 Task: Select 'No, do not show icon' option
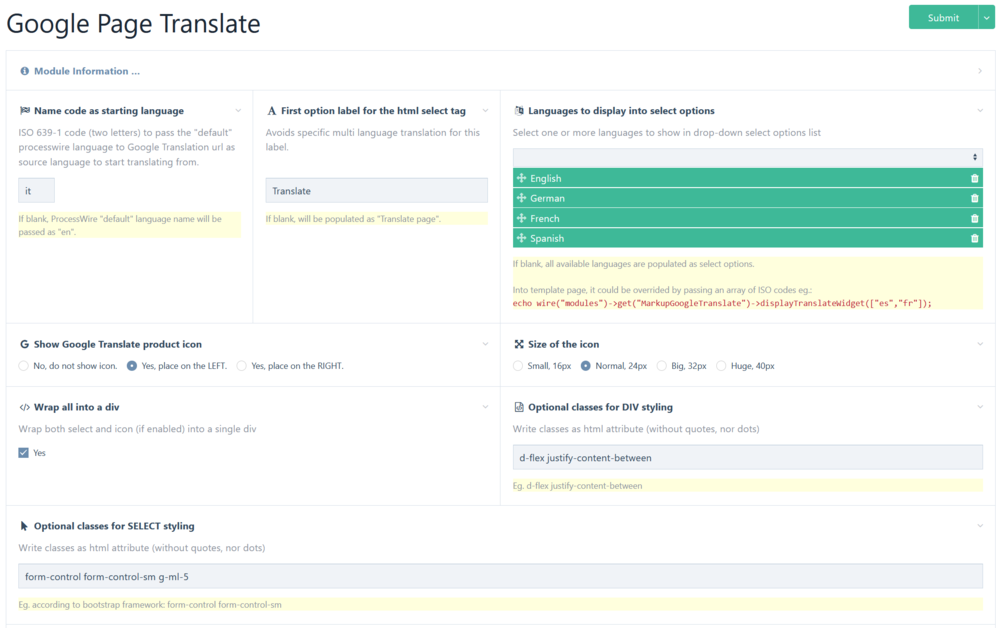pos(24,366)
